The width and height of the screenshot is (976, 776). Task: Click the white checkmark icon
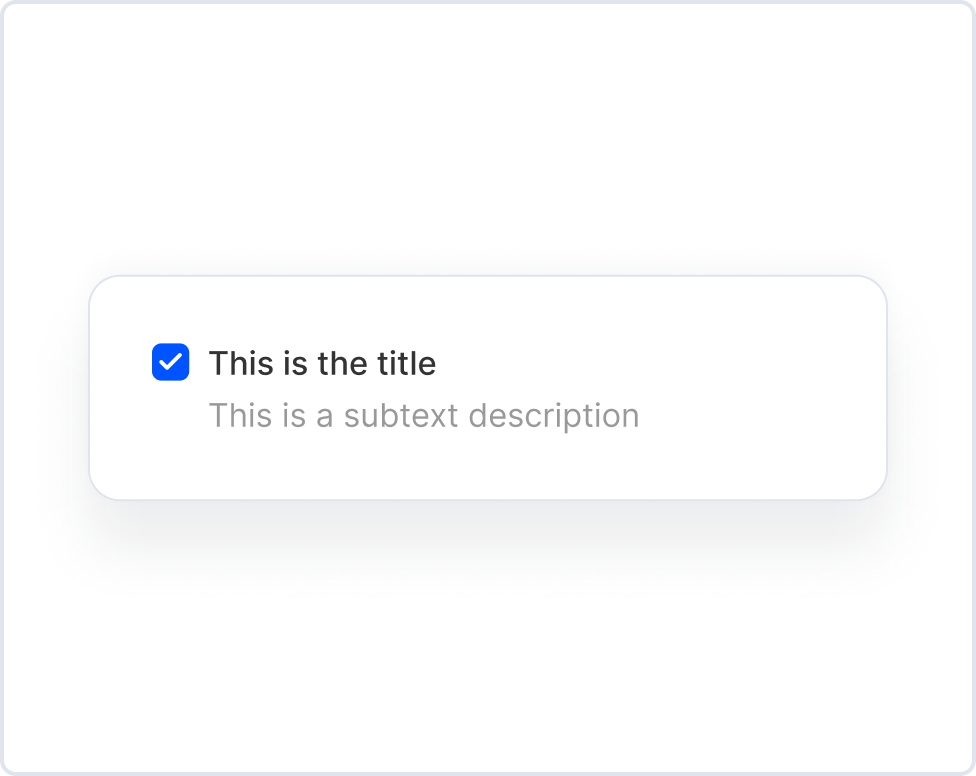(x=170, y=362)
